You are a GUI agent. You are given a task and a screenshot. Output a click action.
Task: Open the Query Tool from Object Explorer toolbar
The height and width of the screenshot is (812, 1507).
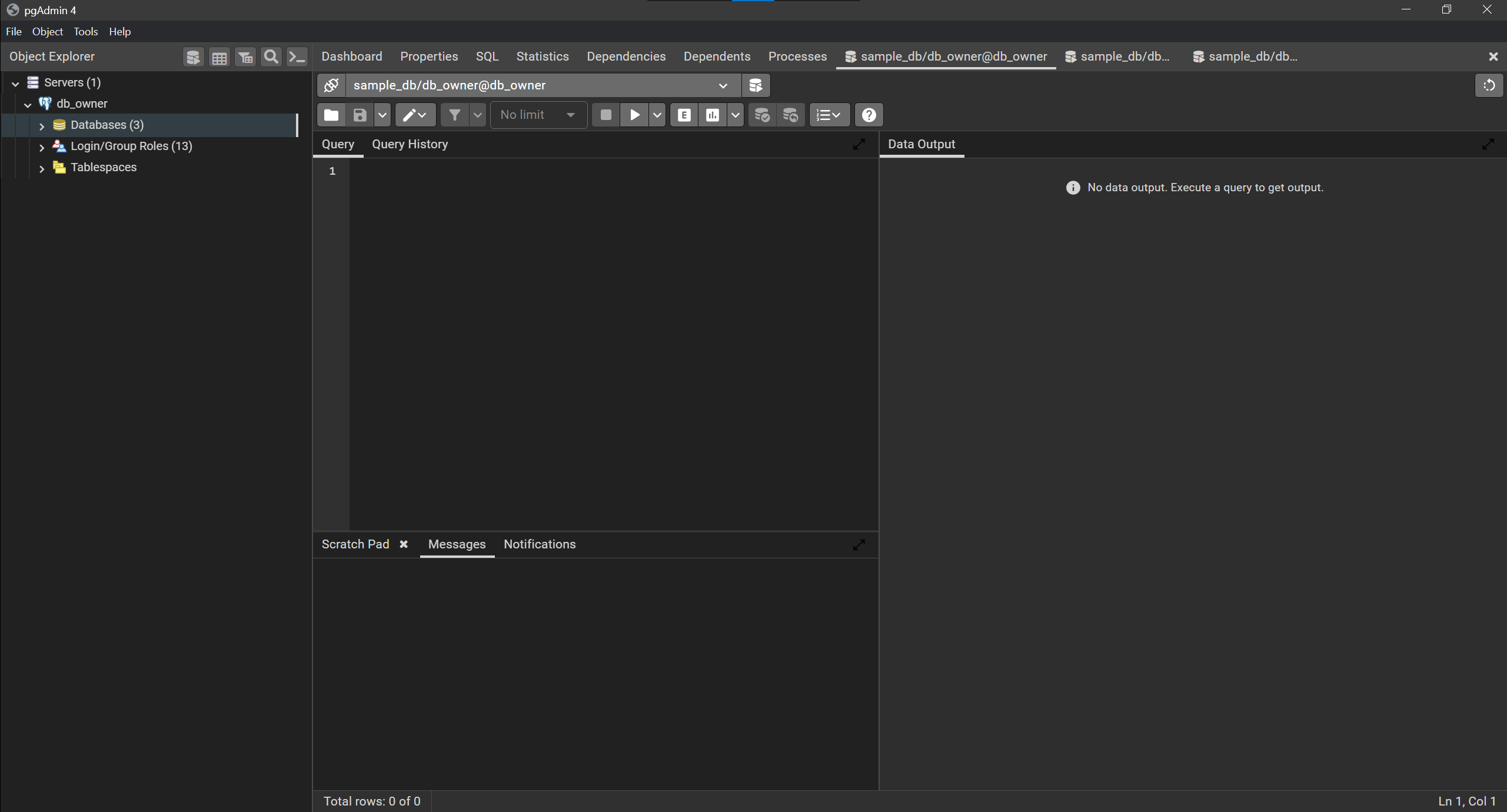click(x=193, y=56)
